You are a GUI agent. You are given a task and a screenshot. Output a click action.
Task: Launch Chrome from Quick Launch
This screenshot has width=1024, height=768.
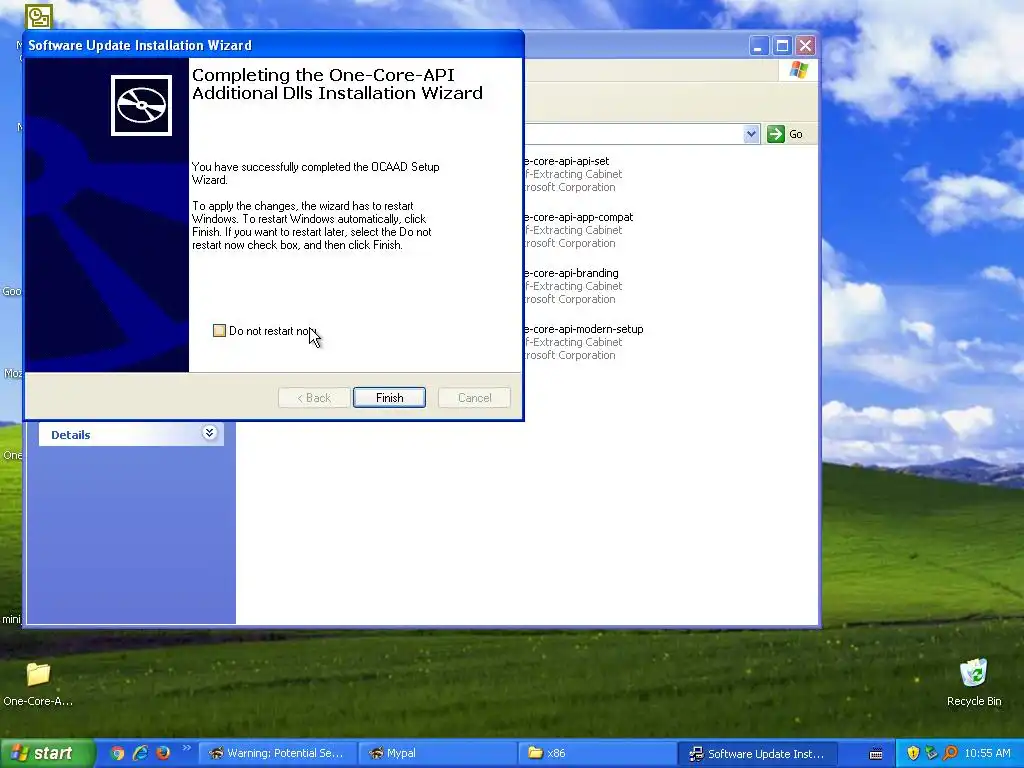118,753
